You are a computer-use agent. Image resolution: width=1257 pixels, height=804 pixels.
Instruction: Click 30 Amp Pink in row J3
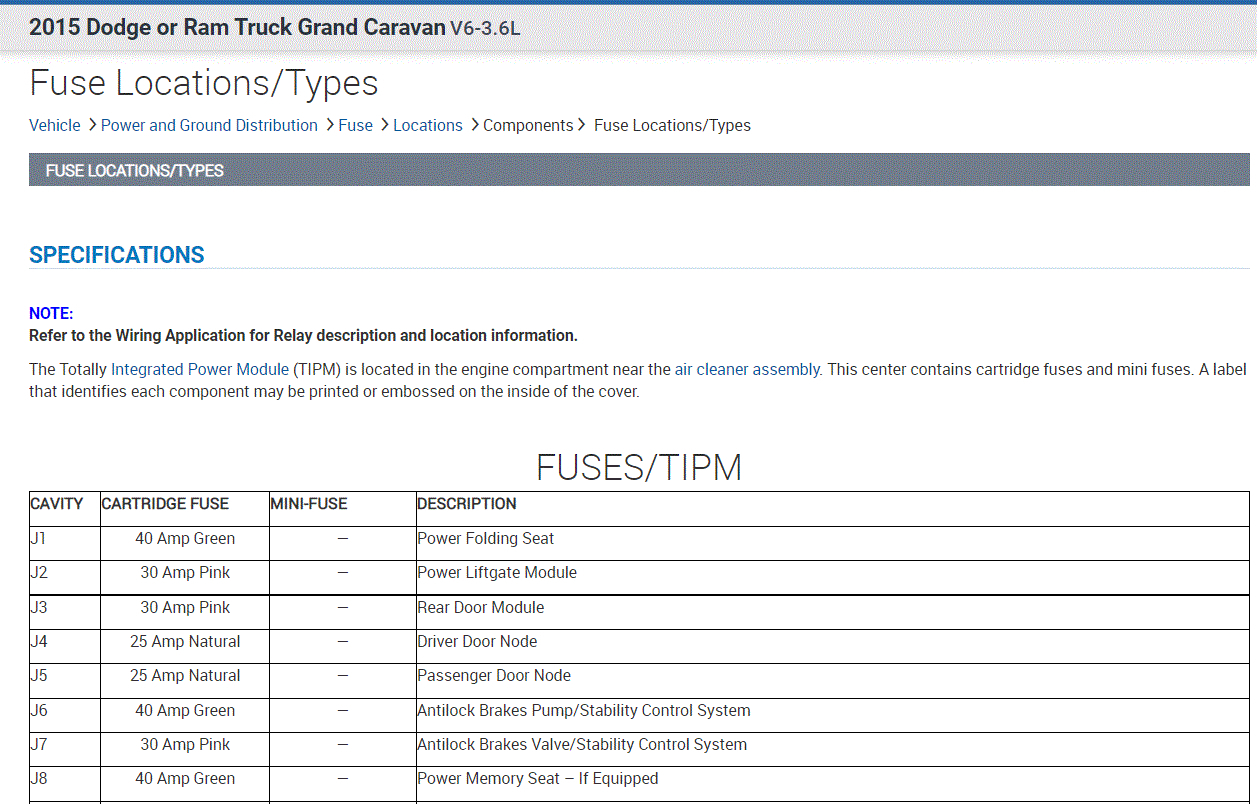185,608
